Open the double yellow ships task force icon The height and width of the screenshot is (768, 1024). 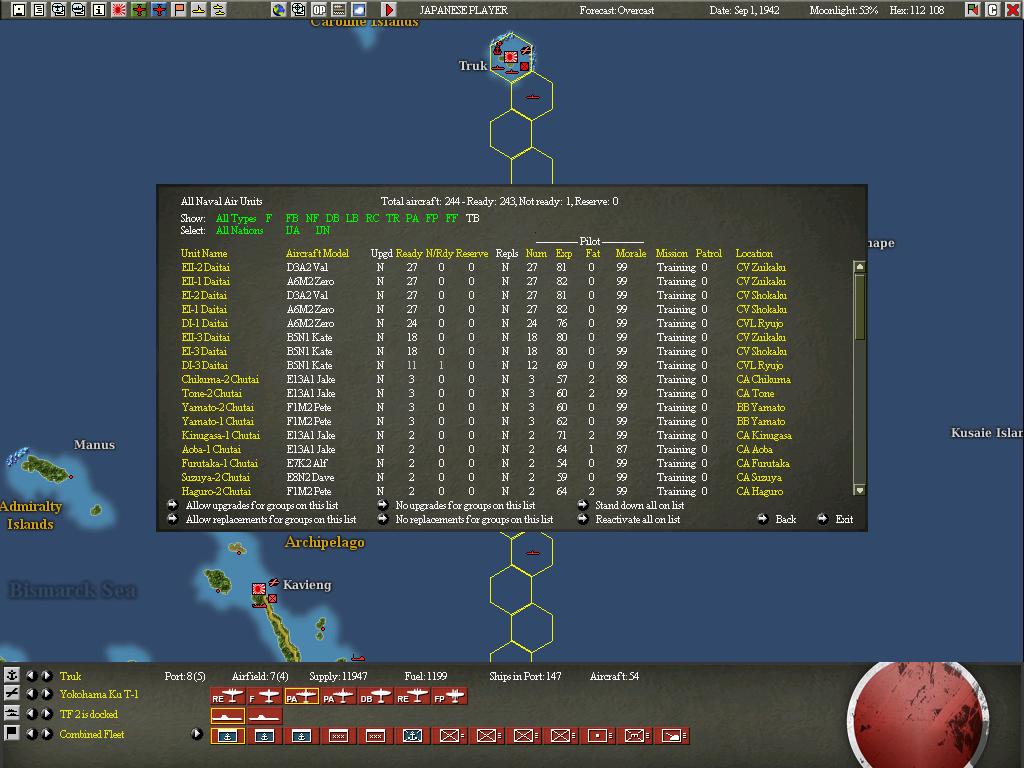(x=219, y=9)
